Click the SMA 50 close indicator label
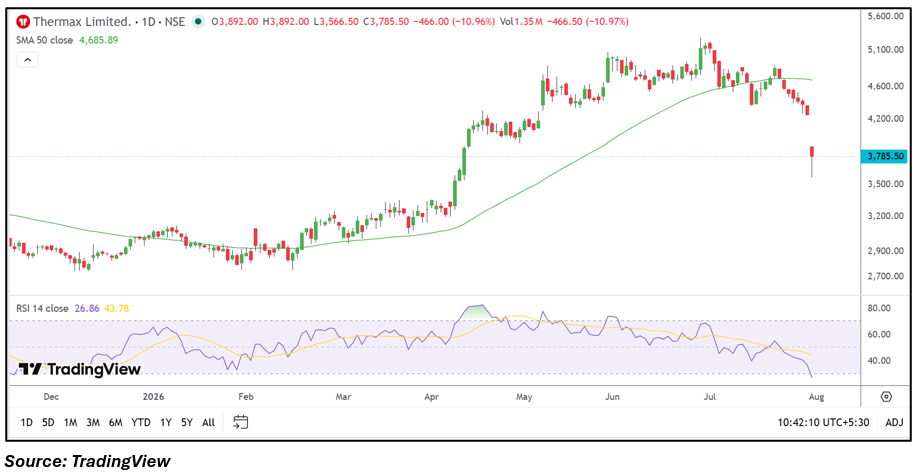Image resolution: width=913 pixels, height=472 pixels. (x=45, y=40)
